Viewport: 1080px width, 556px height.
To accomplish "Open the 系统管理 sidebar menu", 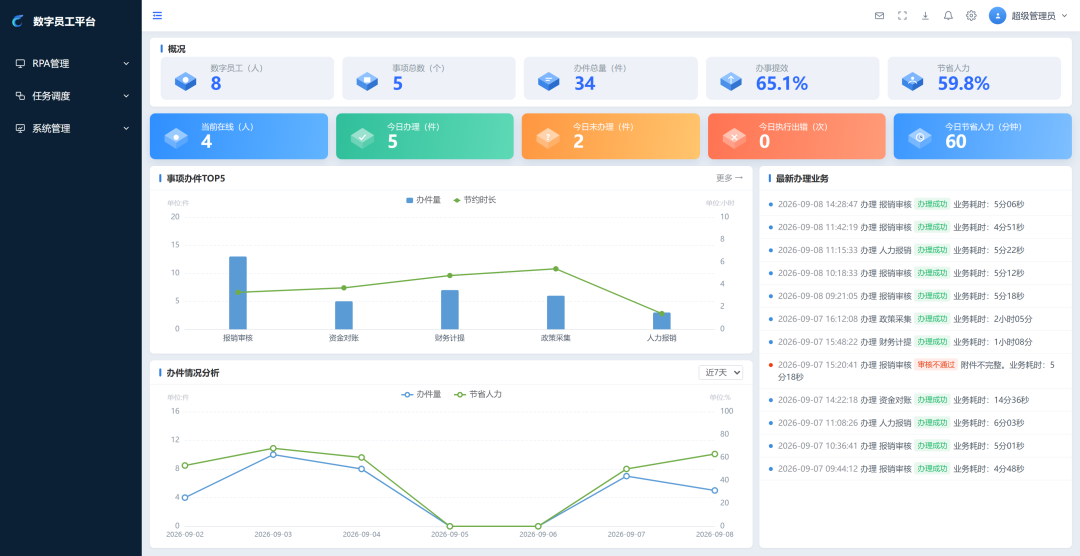I will coord(71,128).
